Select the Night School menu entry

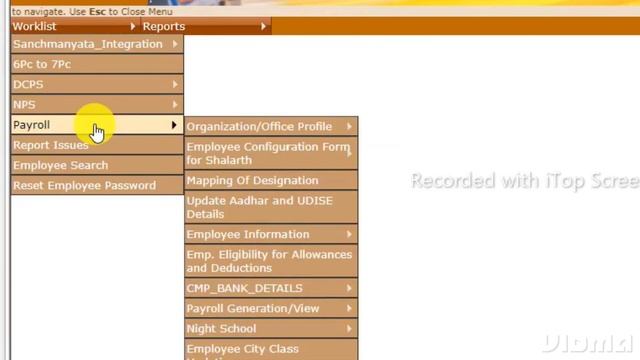point(271,329)
